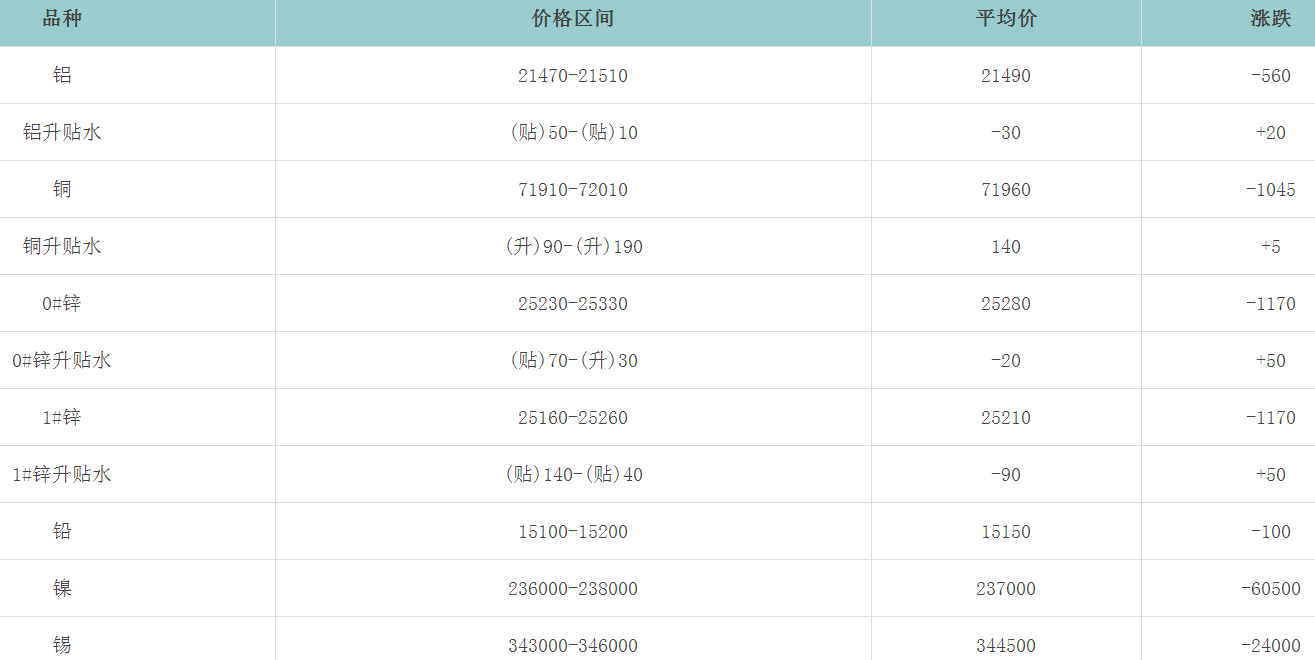
Task: Click nickel change value -60500
Action: click(x=1270, y=589)
